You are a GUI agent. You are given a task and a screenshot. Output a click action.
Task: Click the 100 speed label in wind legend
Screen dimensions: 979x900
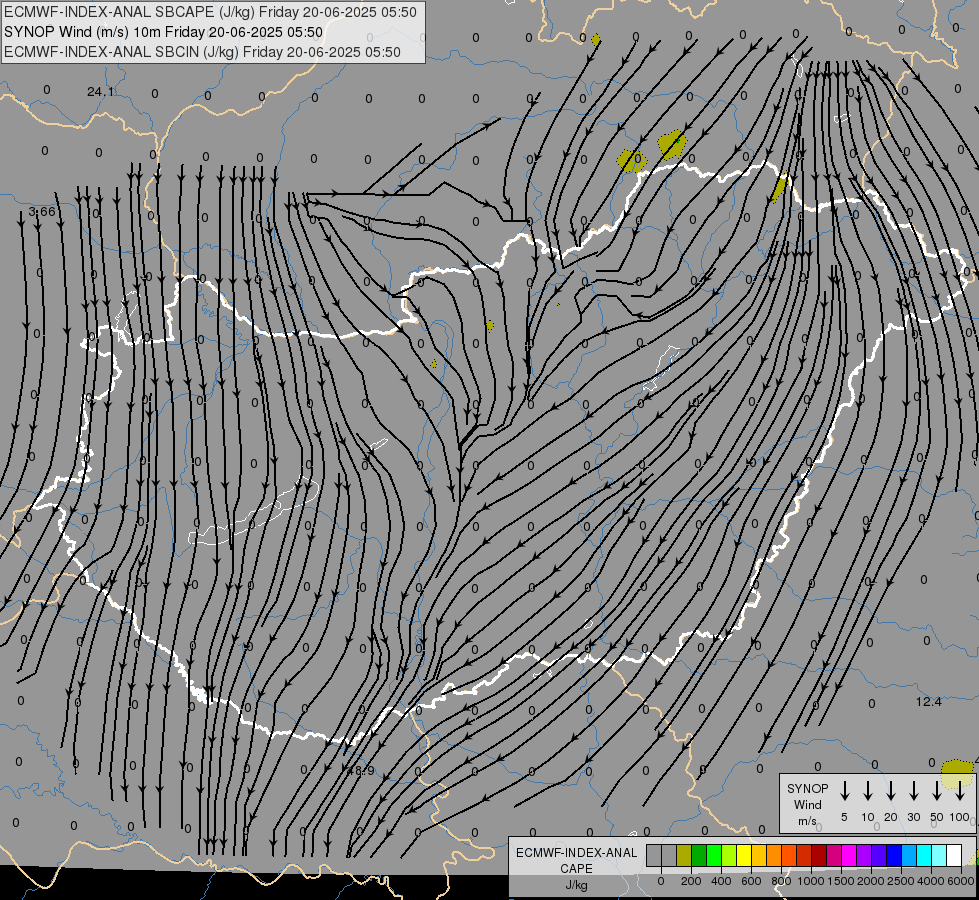pyautogui.click(x=960, y=817)
